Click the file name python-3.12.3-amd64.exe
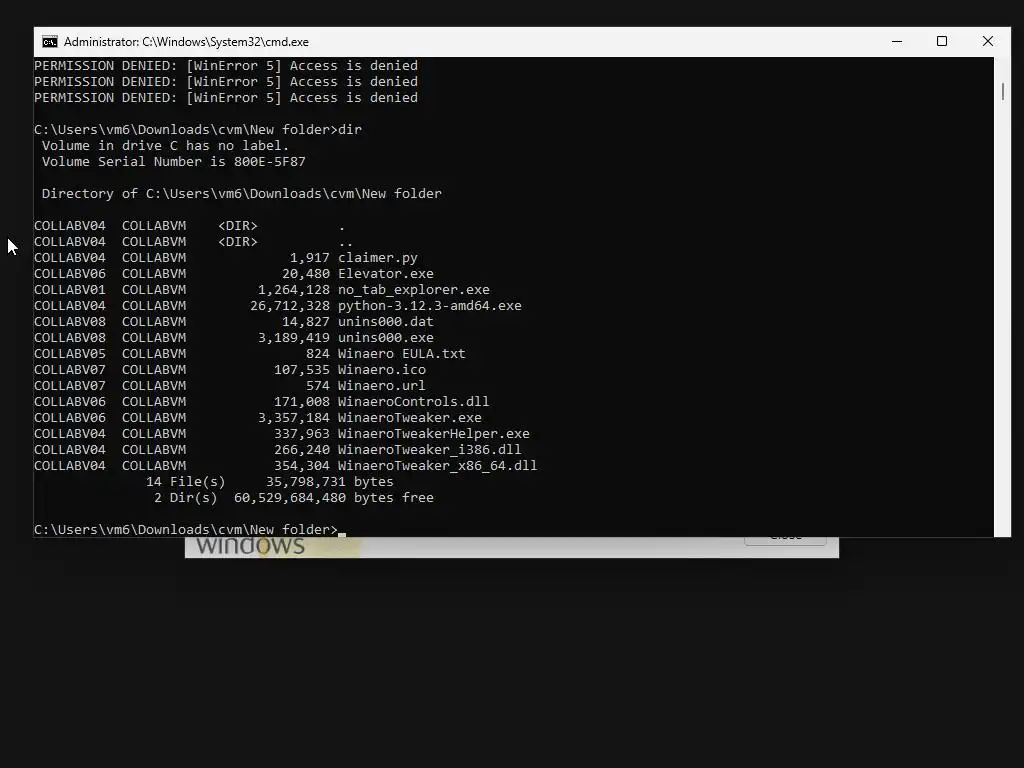The height and width of the screenshot is (768, 1024). (430, 306)
